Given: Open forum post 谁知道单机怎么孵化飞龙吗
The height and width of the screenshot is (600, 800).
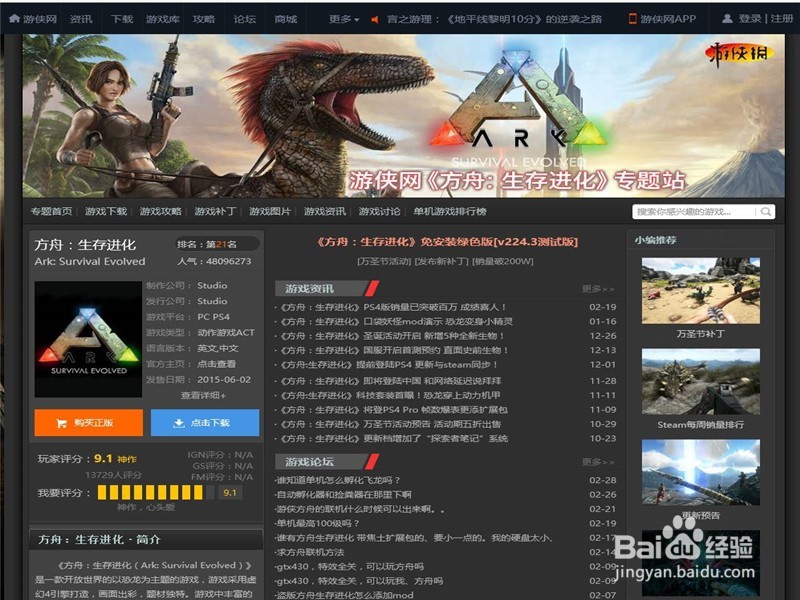Looking at the screenshot, I should (338, 480).
